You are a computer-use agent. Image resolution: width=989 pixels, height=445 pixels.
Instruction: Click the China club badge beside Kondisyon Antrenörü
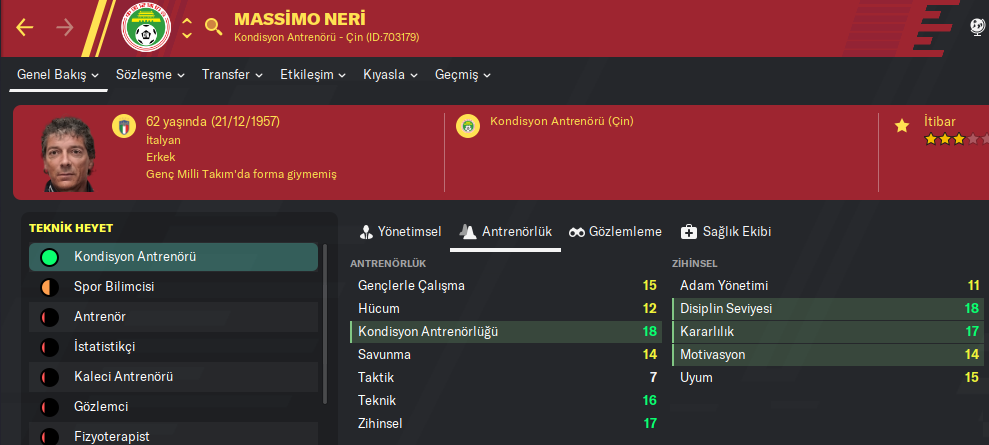[x=466, y=127]
